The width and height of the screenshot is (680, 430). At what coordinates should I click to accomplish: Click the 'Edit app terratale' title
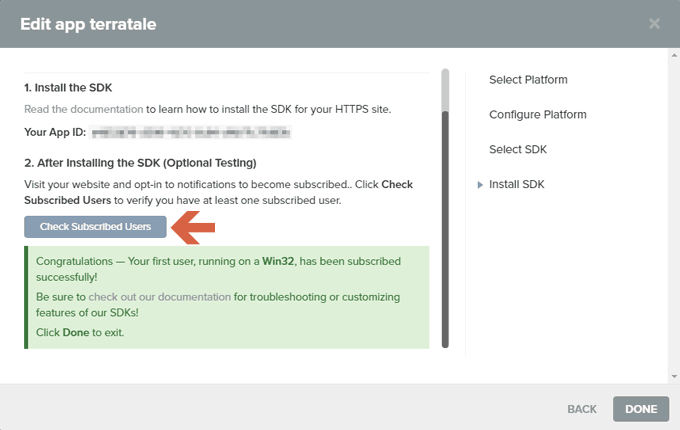[88, 24]
